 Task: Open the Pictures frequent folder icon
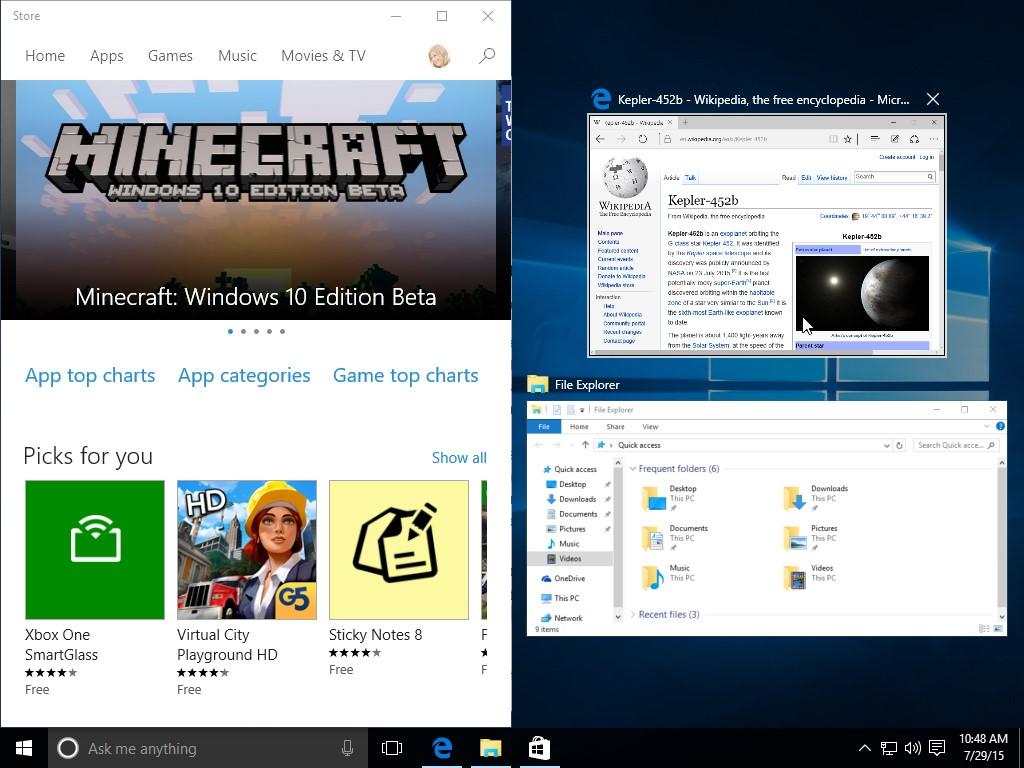pos(795,538)
